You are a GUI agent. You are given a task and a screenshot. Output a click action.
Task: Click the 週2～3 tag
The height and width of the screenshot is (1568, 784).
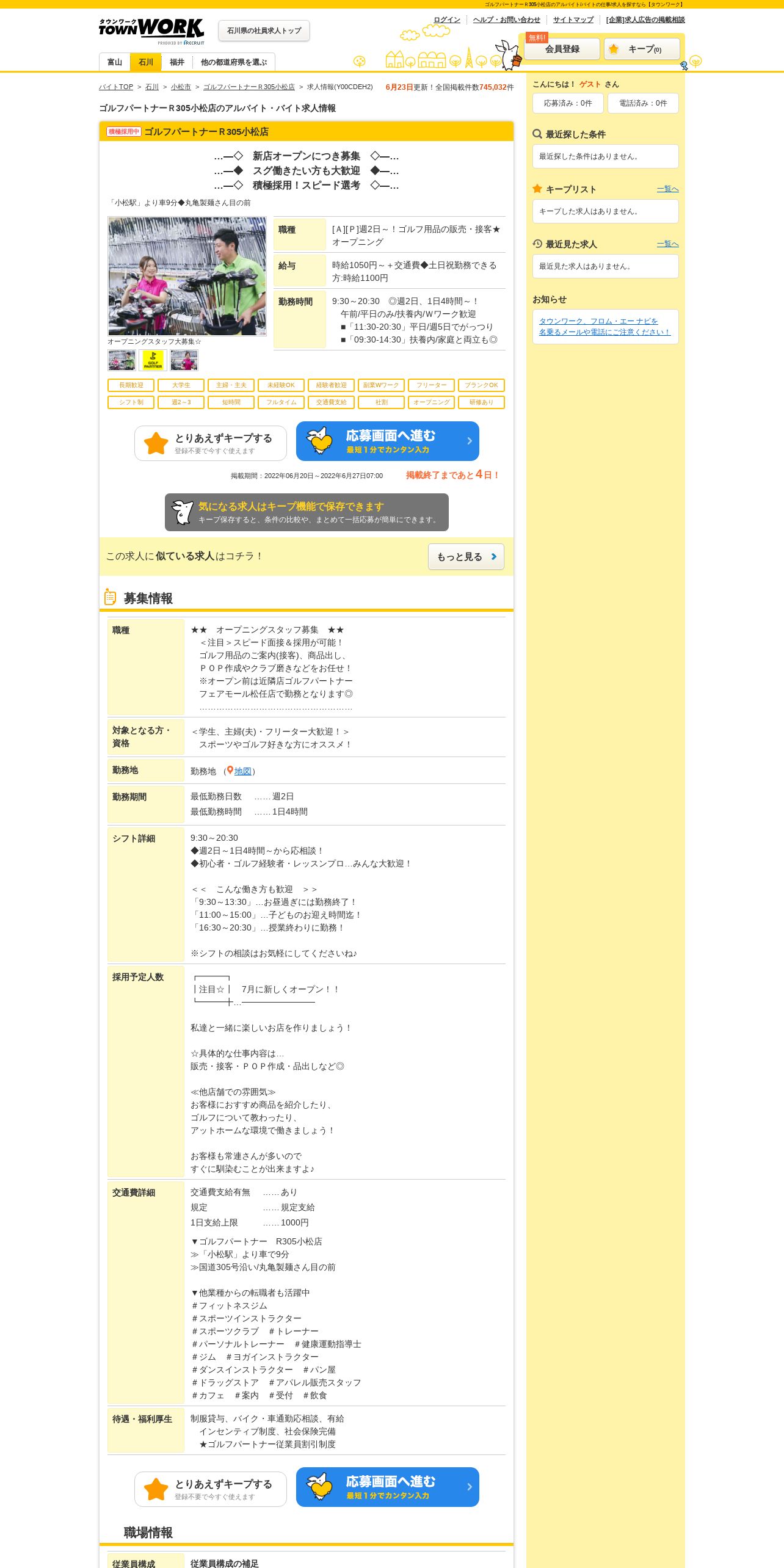tap(181, 402)
